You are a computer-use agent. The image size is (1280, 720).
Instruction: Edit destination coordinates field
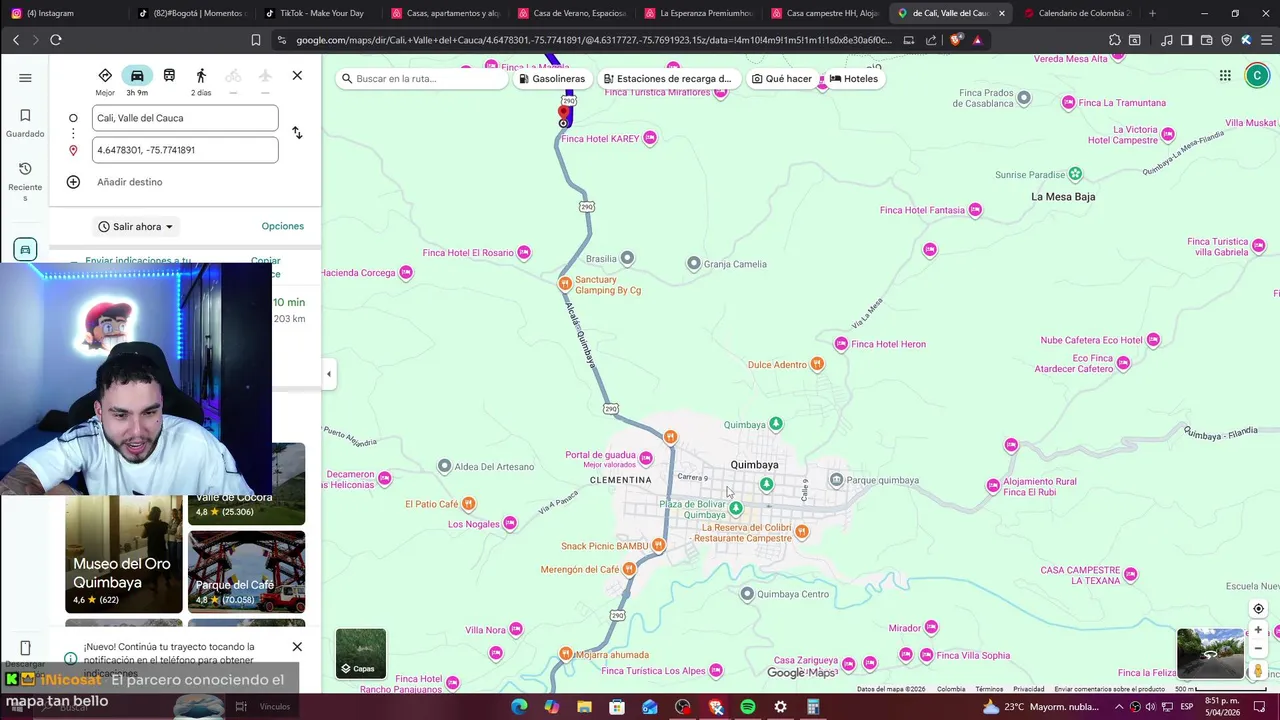(x=185, y=150)
